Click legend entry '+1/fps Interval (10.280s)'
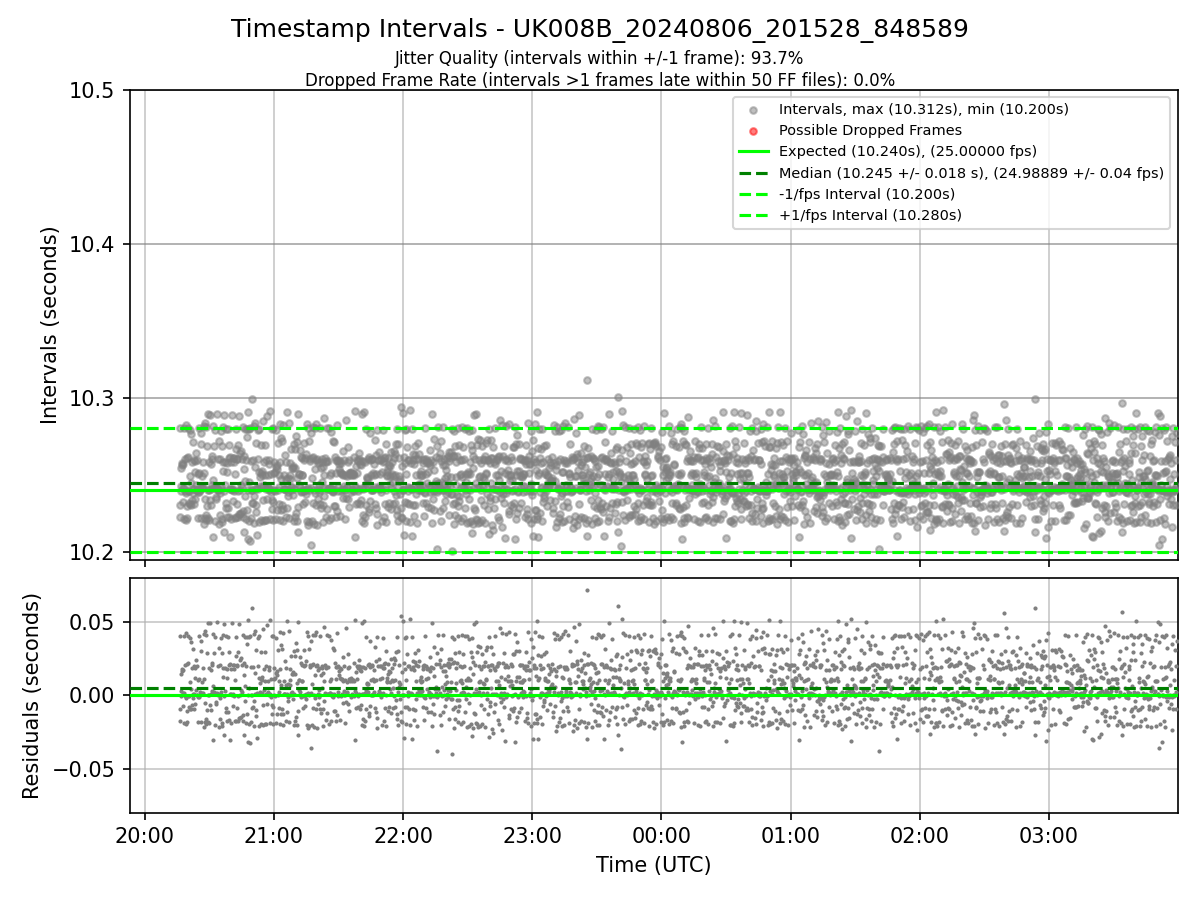 coord(870,215)
